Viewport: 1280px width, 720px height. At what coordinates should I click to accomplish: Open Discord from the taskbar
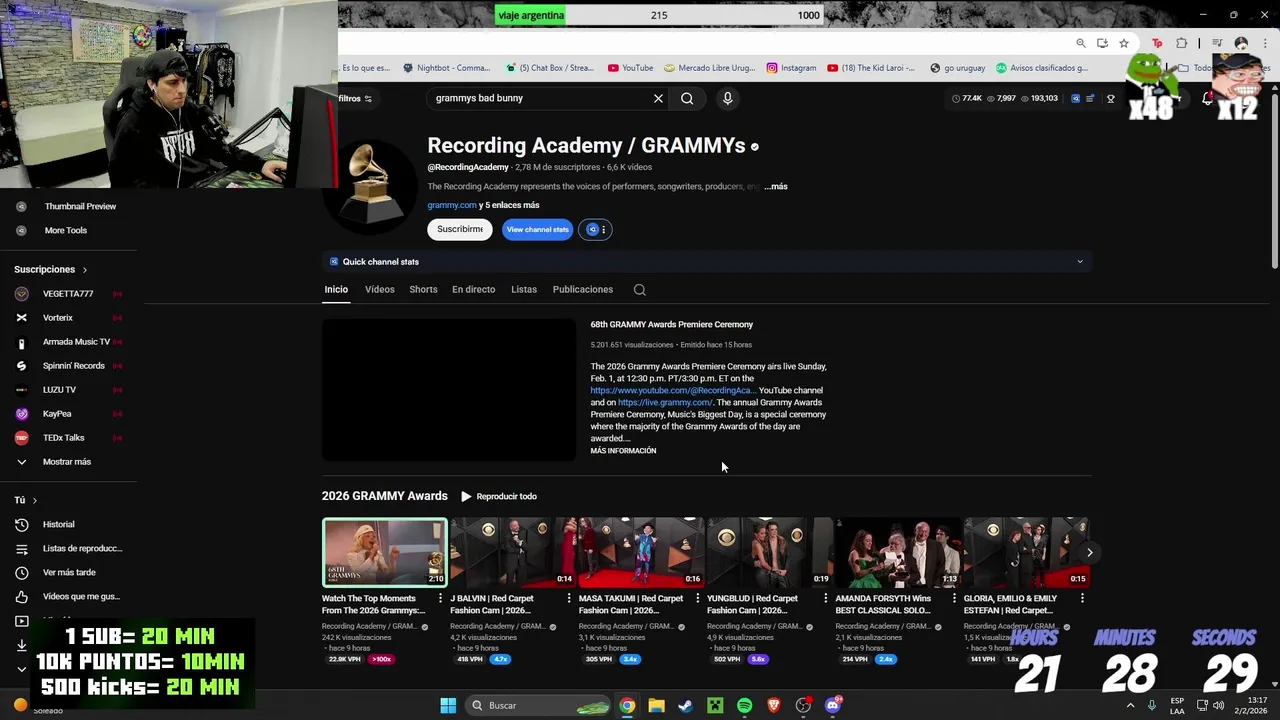point(833,705)
